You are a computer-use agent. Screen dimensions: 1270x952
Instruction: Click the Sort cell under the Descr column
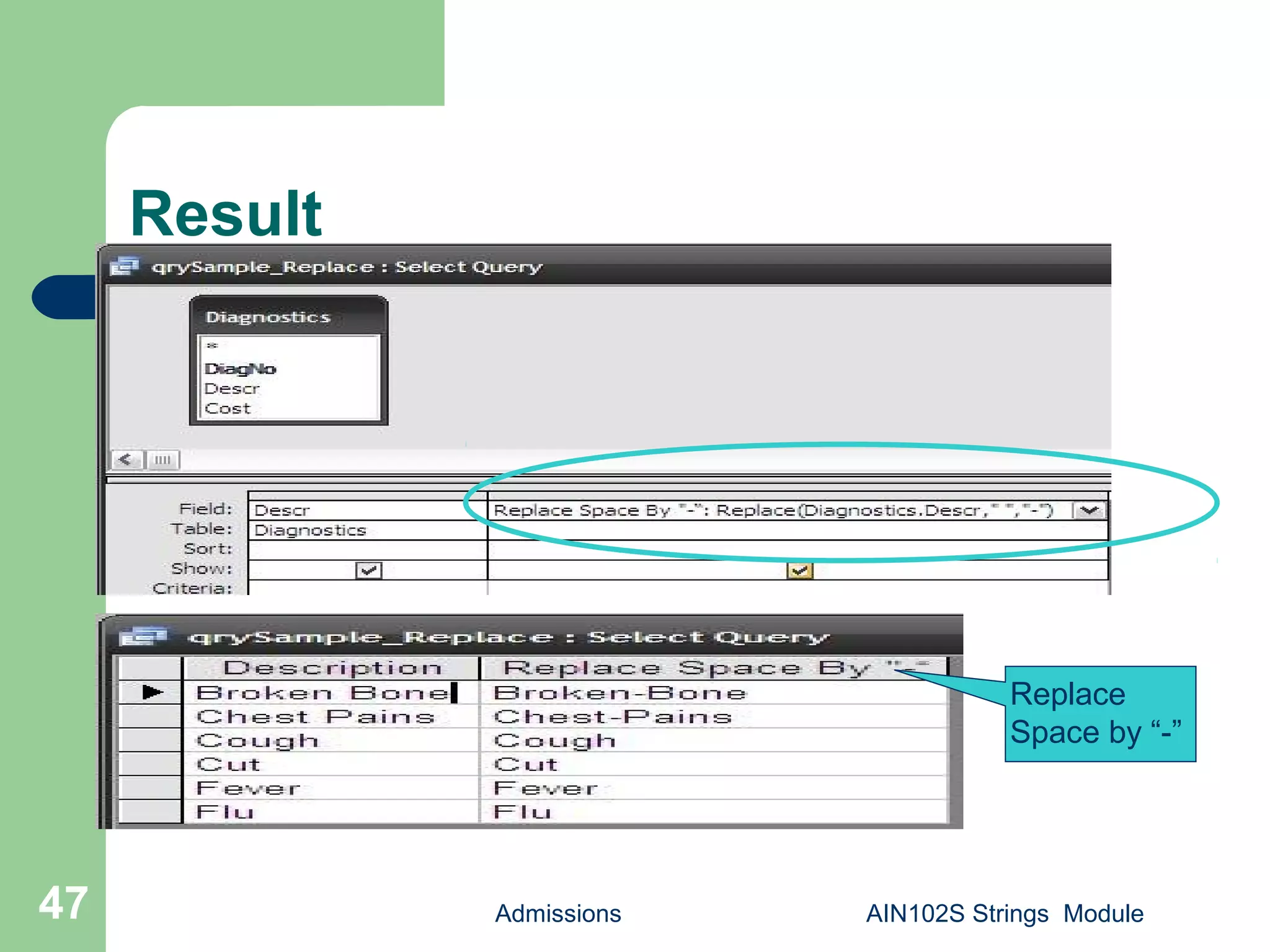point(368,550)
